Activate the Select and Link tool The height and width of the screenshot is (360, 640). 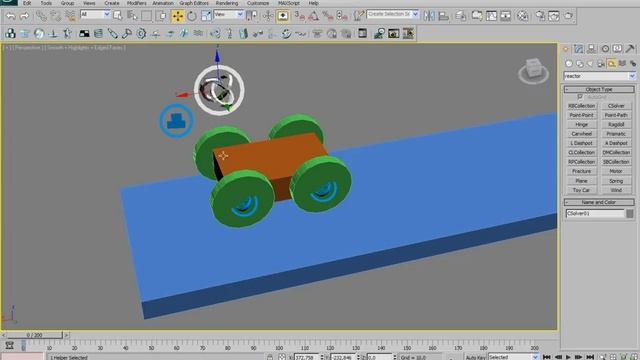point(41,16)
